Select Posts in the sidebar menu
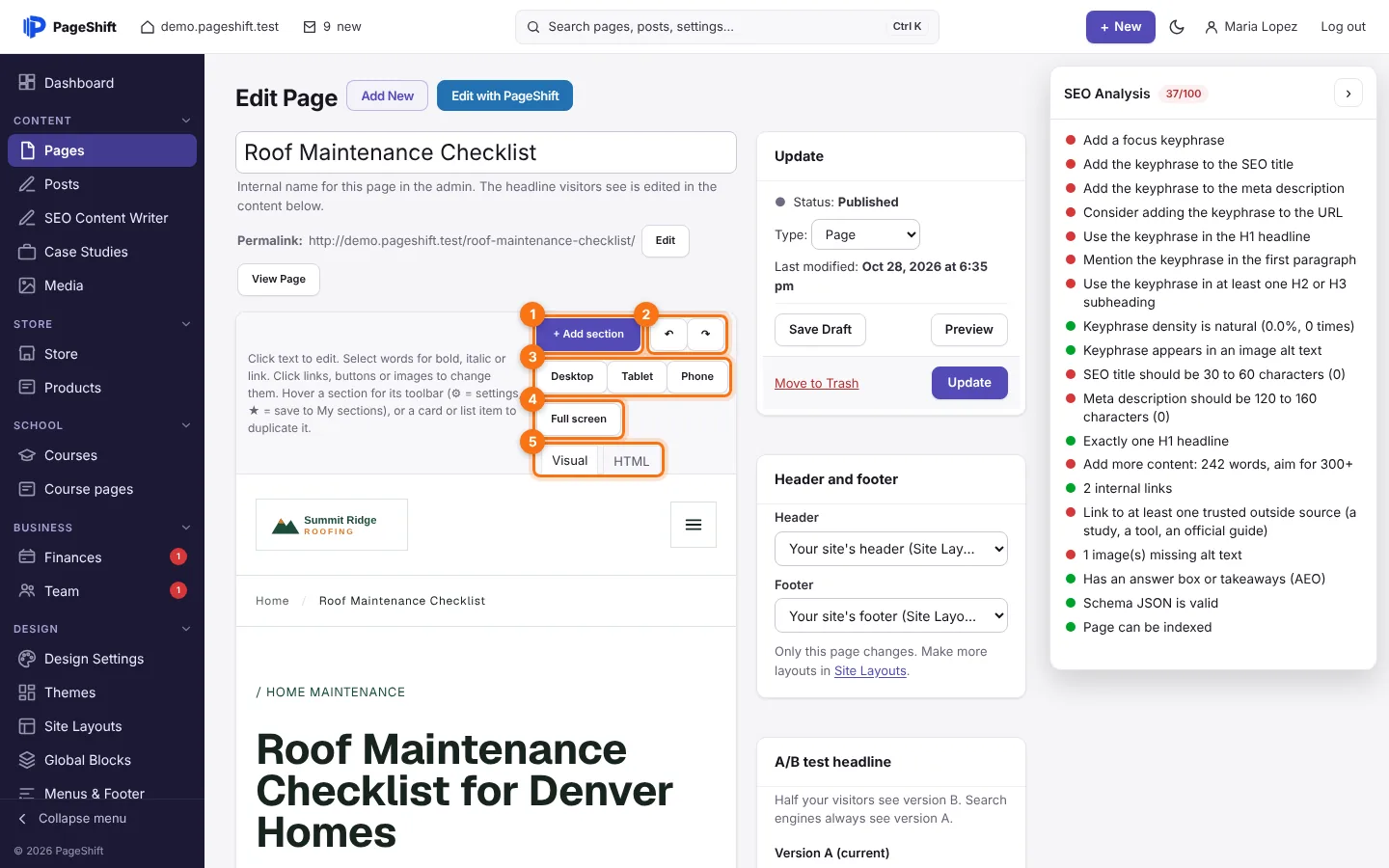 pos(102,184)
